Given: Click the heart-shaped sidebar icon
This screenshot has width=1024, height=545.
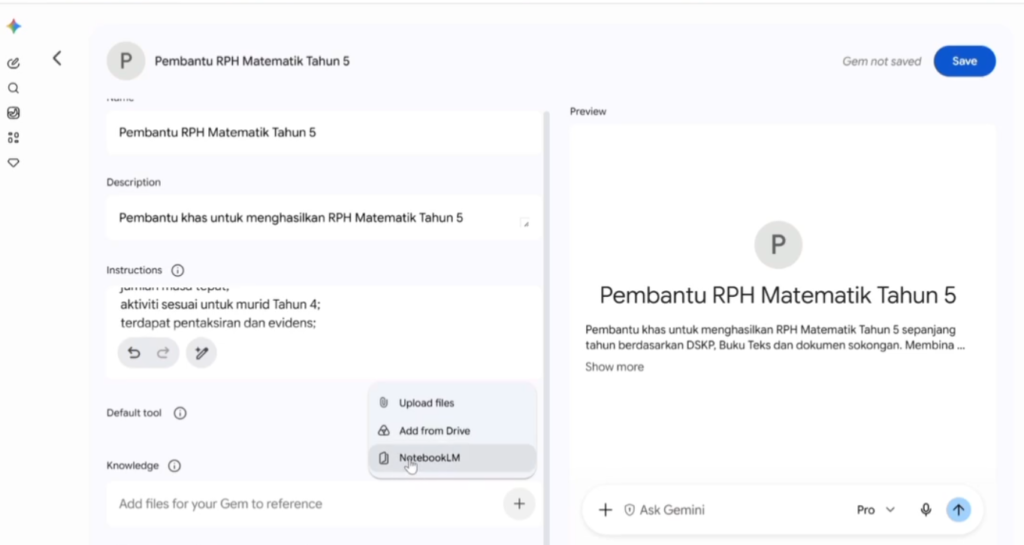Looking at the screenshot, I should click(13, 163).
